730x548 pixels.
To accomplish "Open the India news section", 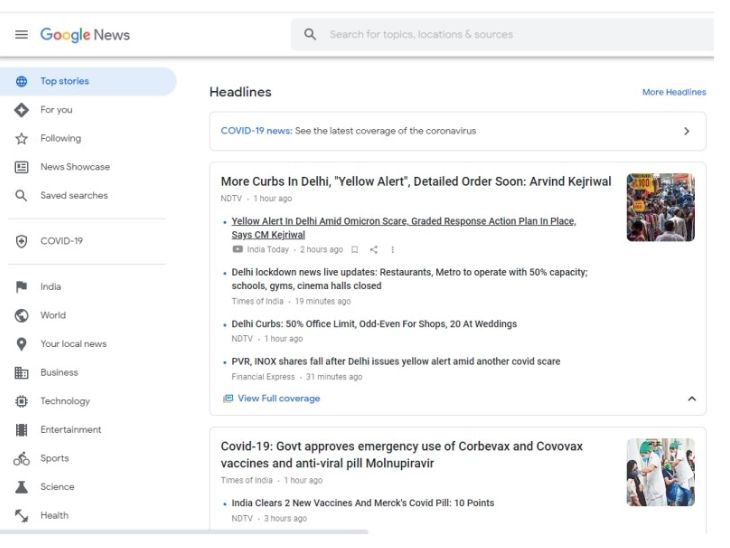I will pyautogui.click(x=51, y=287).
